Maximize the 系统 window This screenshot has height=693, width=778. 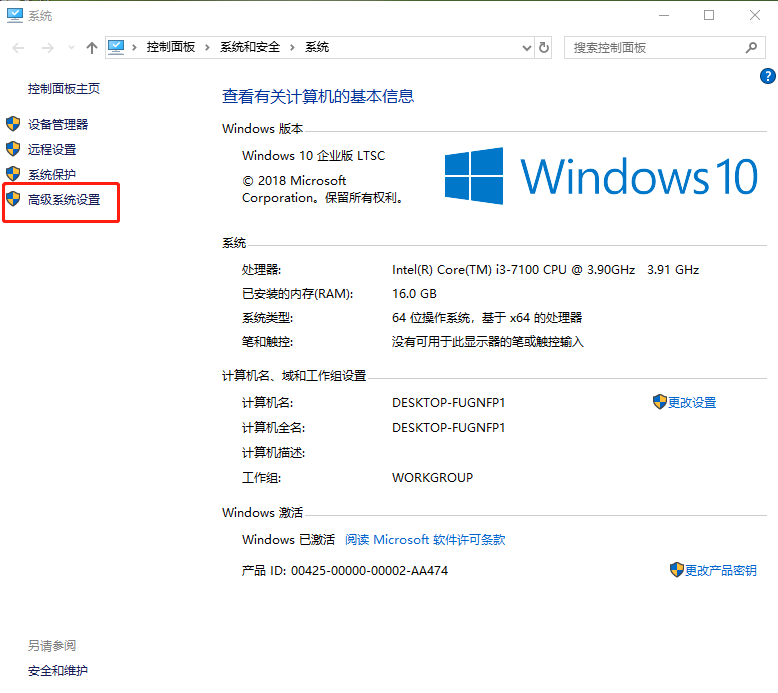[709, 15]
